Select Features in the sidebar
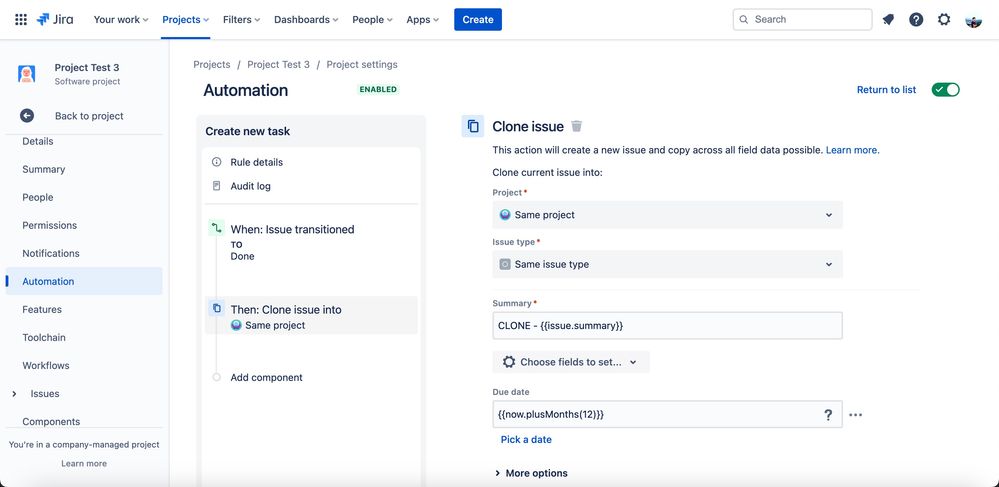This screenshot has width=999, height=487. click(42, 309)
